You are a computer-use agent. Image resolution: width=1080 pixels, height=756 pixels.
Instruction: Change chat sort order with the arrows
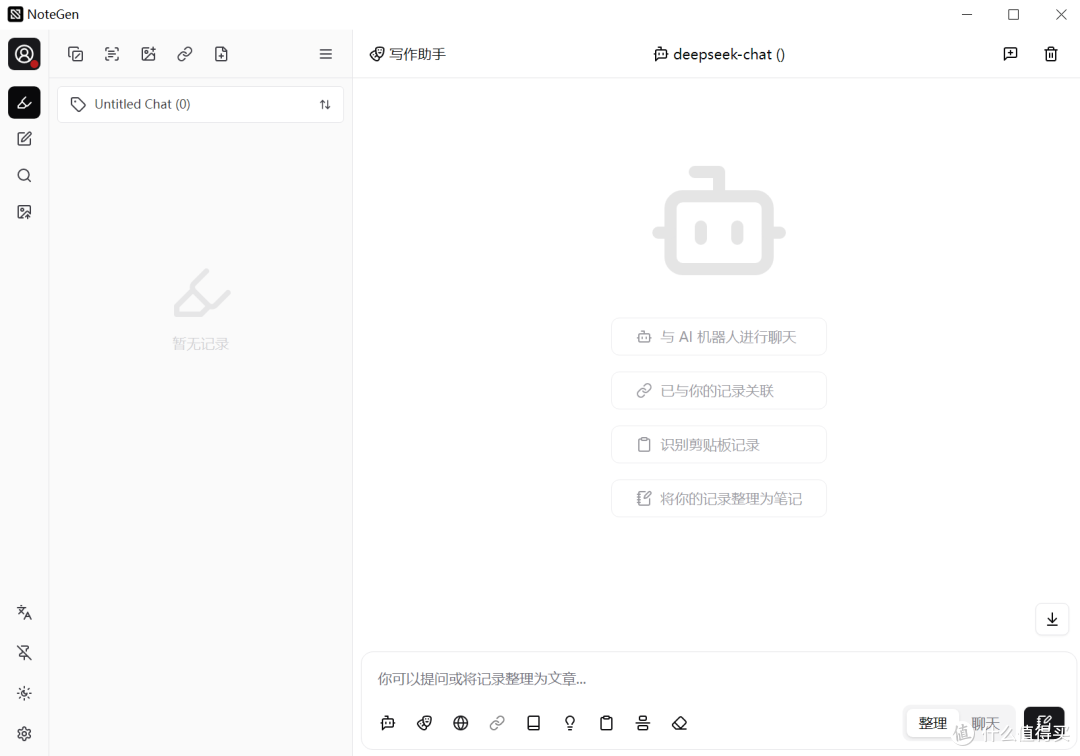point(325,104)
